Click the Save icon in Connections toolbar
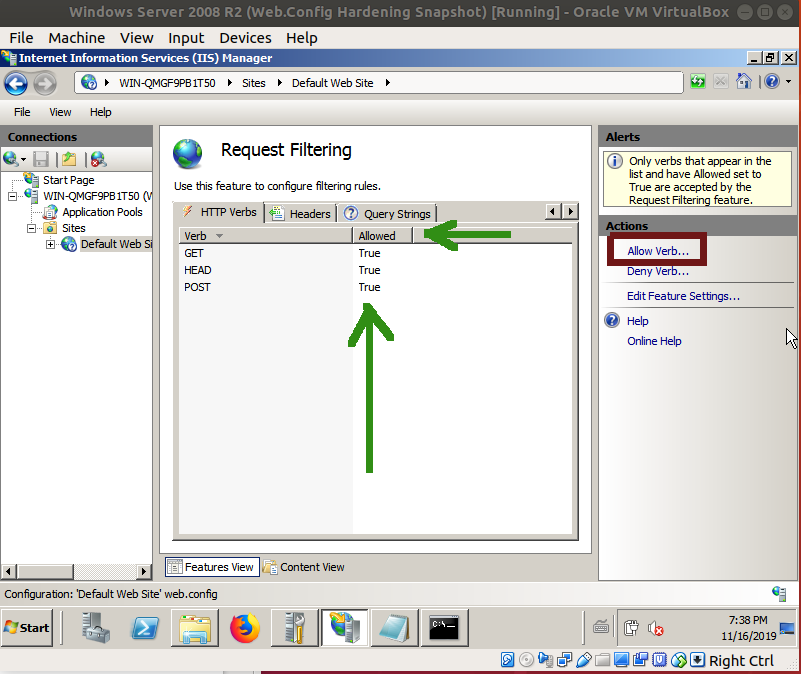This screenshot has height=674, width=801. coord(40,159)
